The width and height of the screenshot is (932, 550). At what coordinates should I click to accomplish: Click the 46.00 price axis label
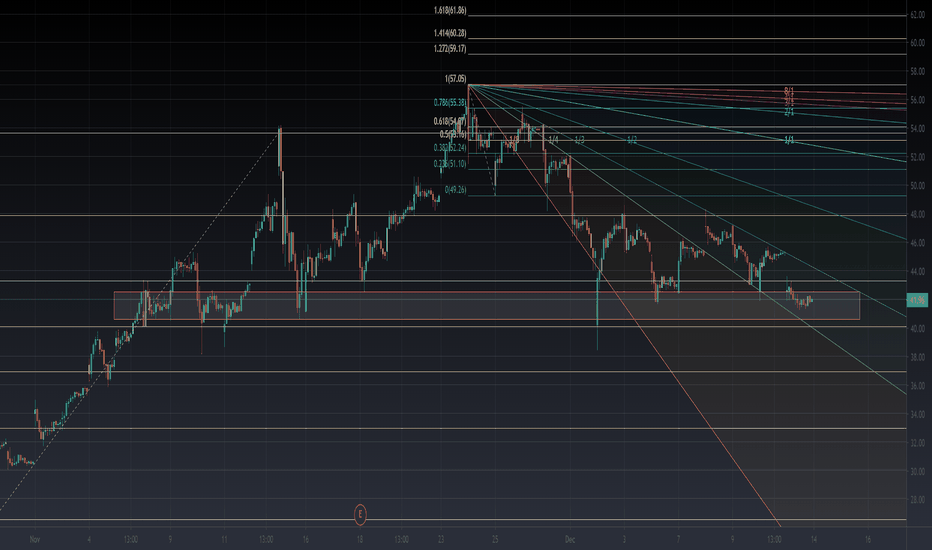point(917,243)
